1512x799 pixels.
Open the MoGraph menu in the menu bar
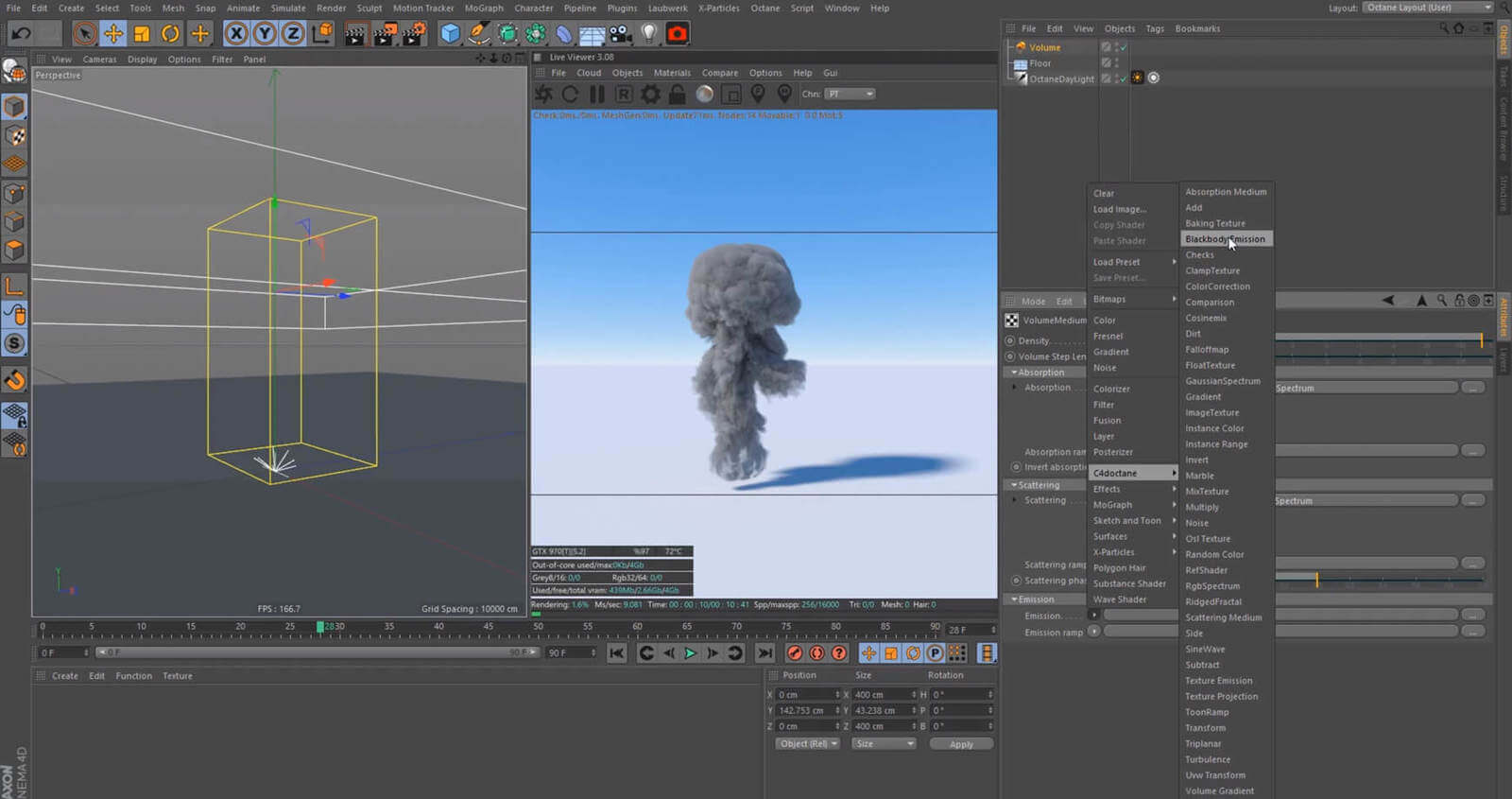[x=484, y=8]
